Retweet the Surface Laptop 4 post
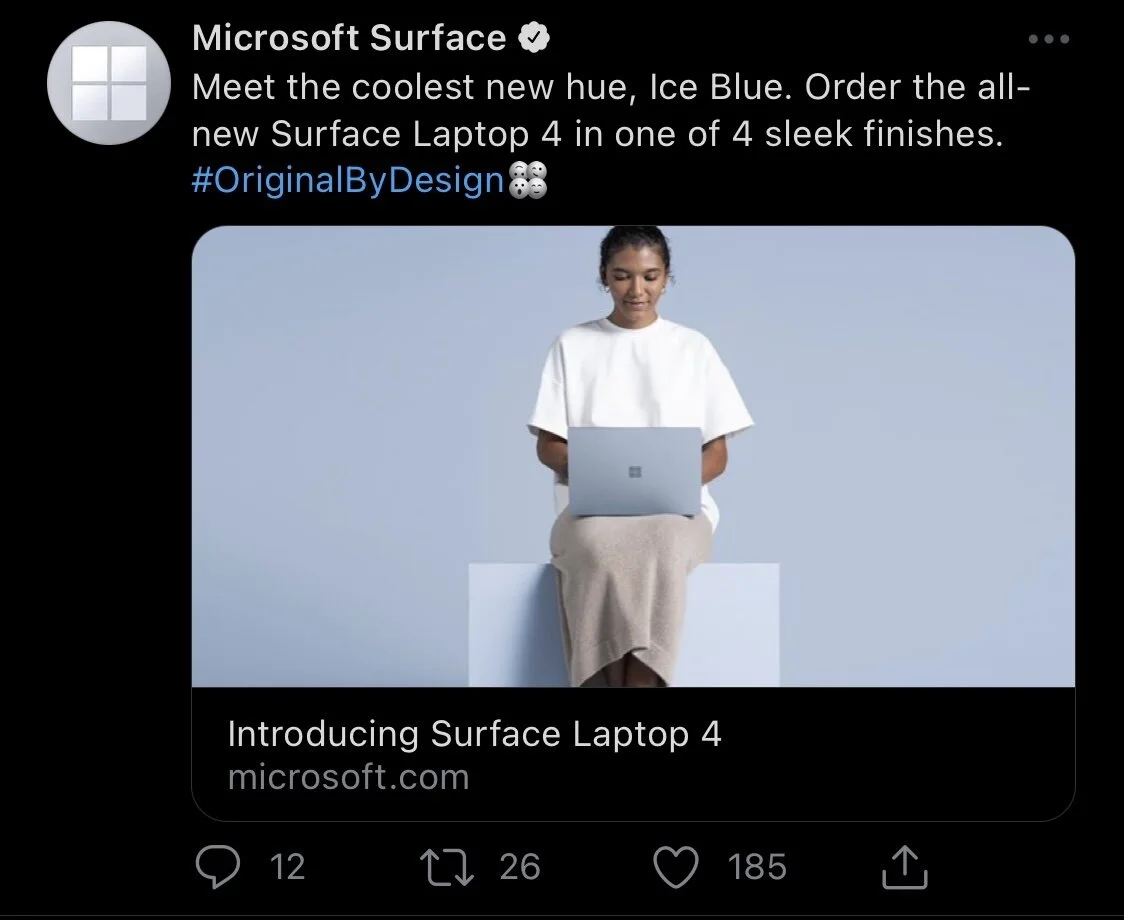1124x920 pixels. click(447, 866)
